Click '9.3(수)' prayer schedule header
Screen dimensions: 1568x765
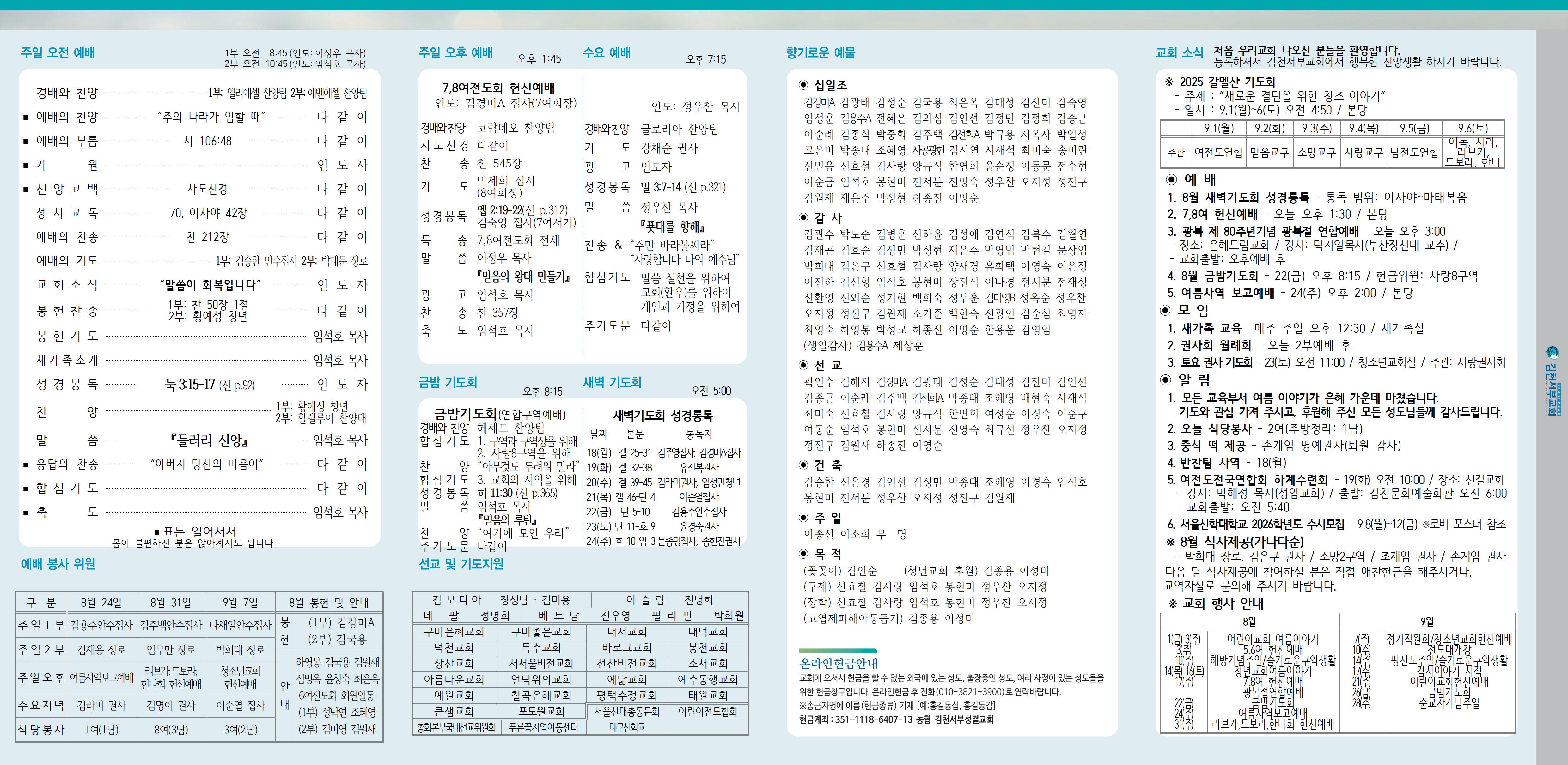pos(1316,128)
